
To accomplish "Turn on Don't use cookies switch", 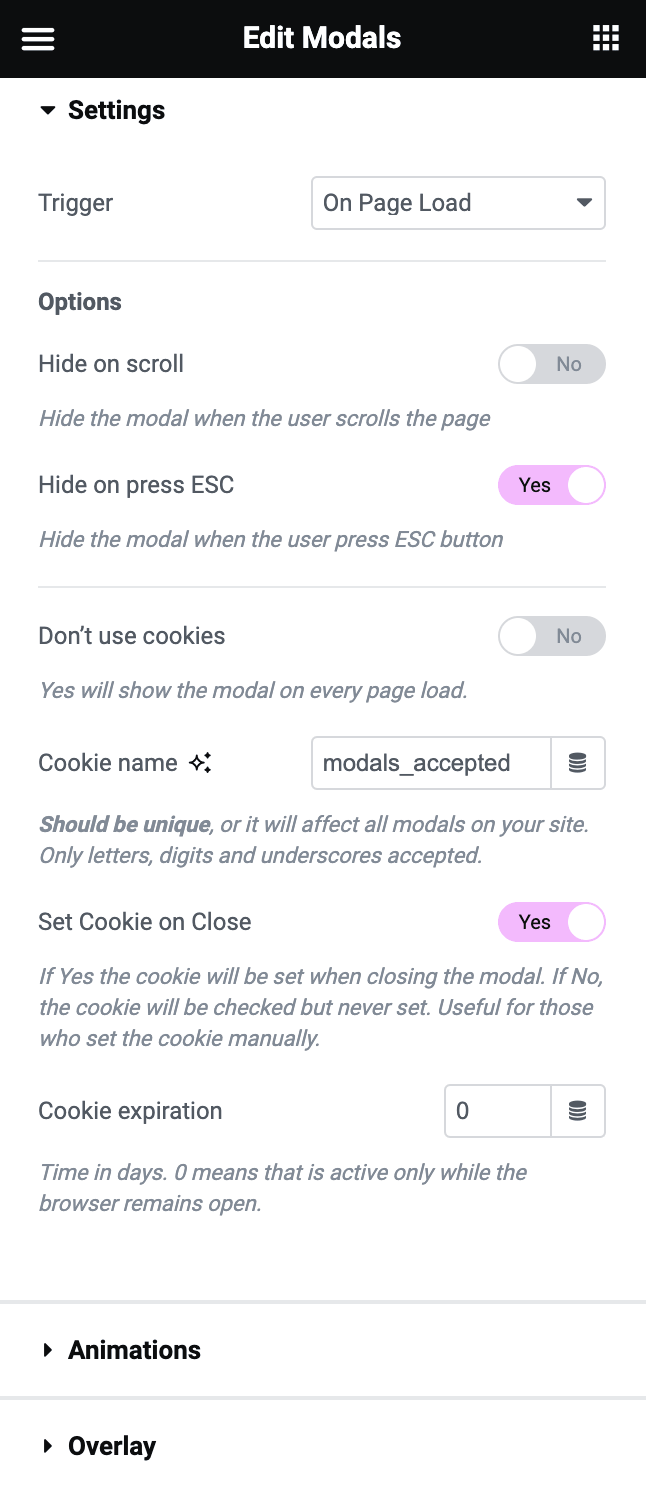I will coord(551,636).
